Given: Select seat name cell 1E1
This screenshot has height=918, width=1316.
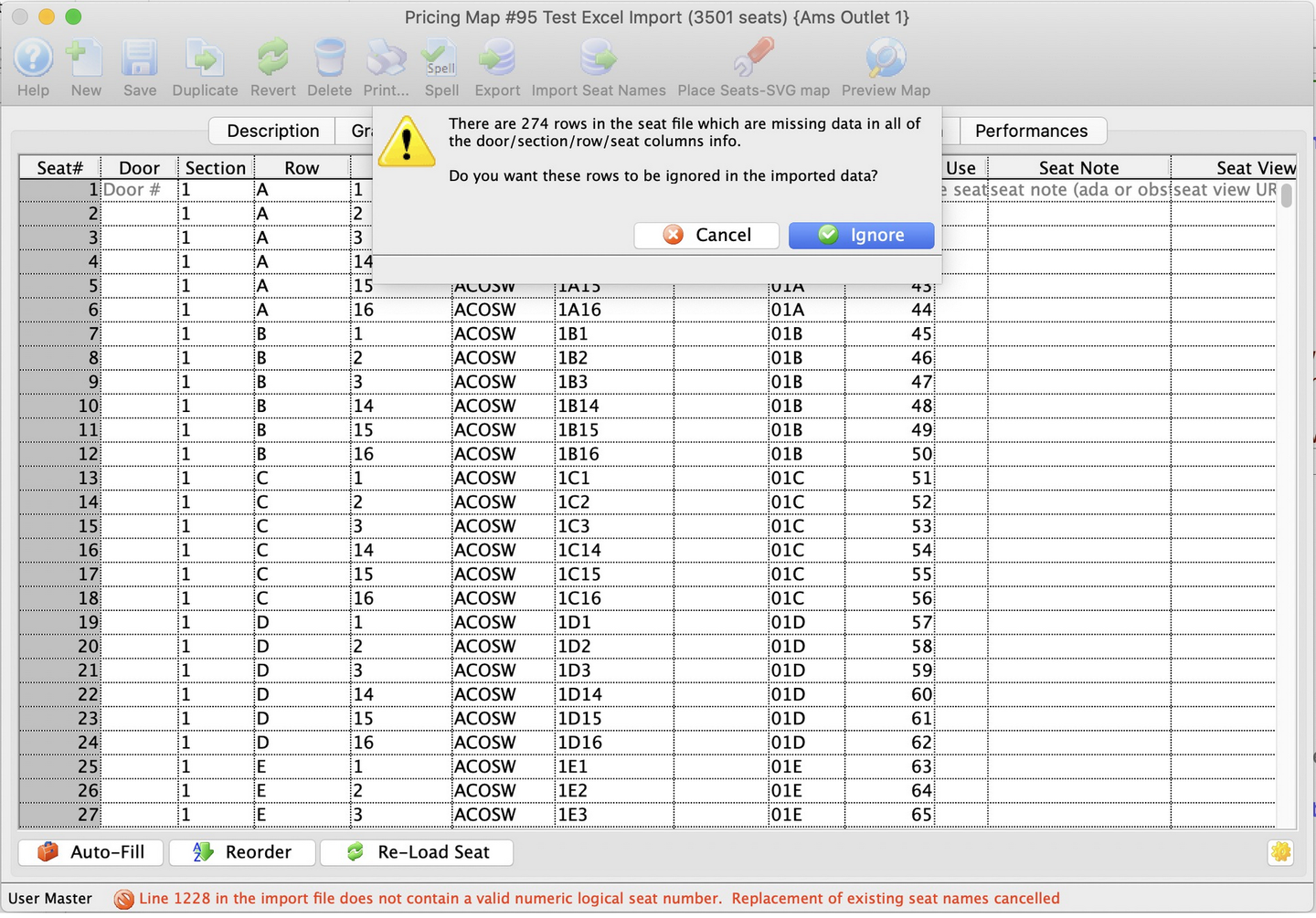Looking at the screenshot, I should click(x=614, y=766).
